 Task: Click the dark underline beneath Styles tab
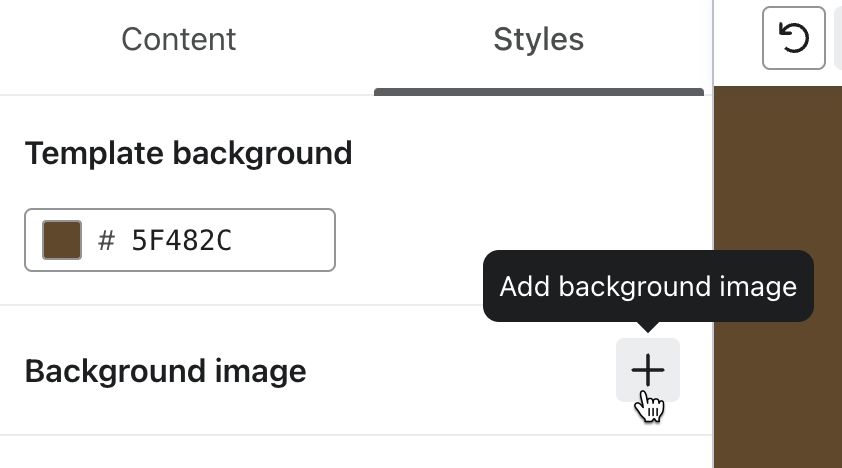click(538, 92)
